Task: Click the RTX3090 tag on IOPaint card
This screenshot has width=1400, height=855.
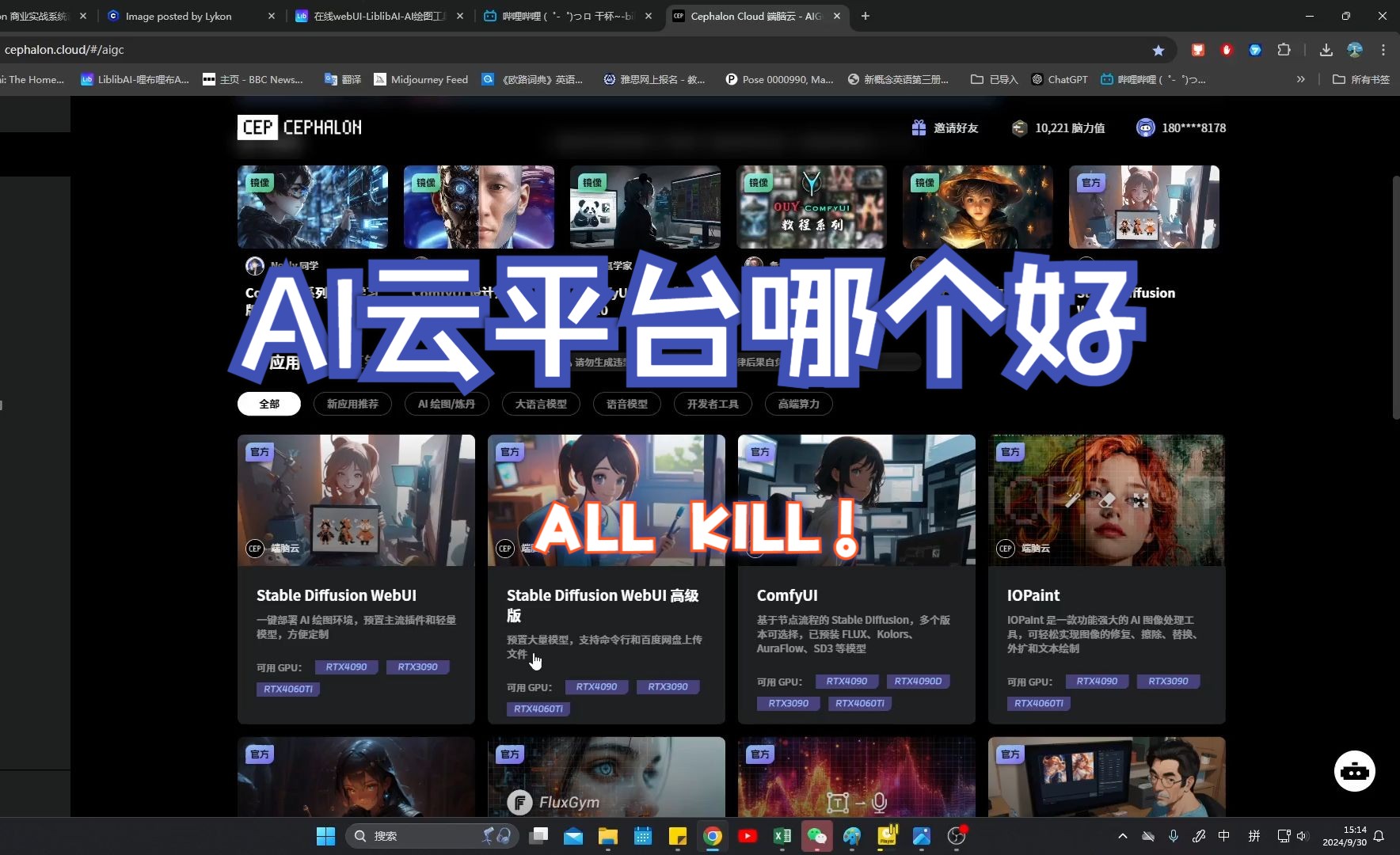Action: [1168, 681]
